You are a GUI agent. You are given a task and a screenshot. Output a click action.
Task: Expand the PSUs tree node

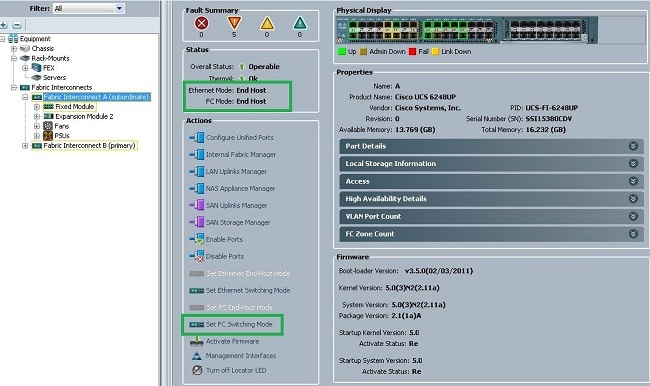click(x=37, y=136)
